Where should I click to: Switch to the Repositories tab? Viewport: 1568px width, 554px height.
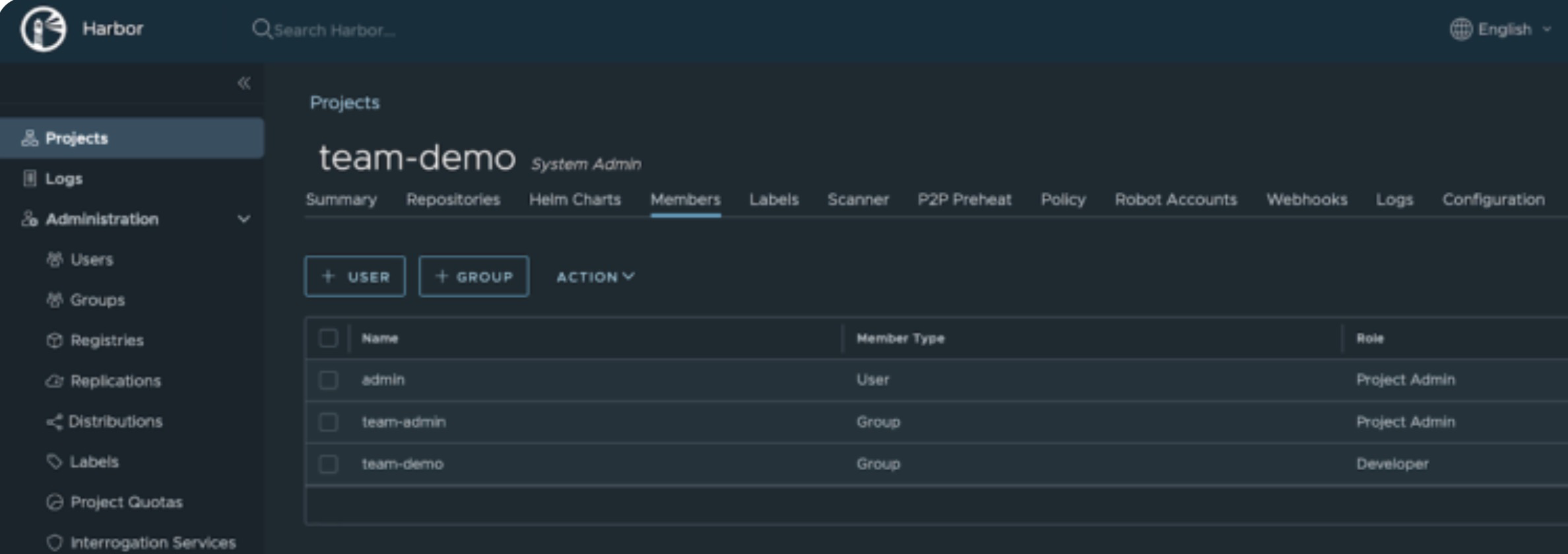pyautogui.click(x=453, y=199)
